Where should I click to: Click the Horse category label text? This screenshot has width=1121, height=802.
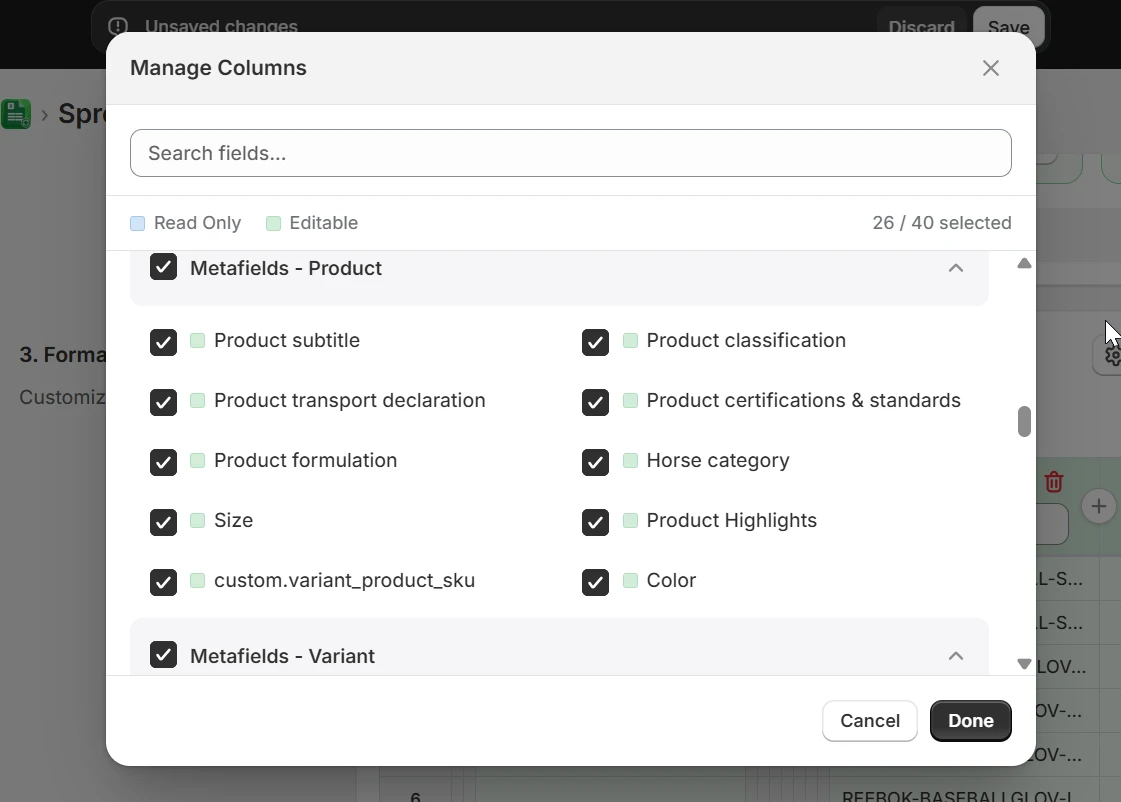tap(718, 460)
